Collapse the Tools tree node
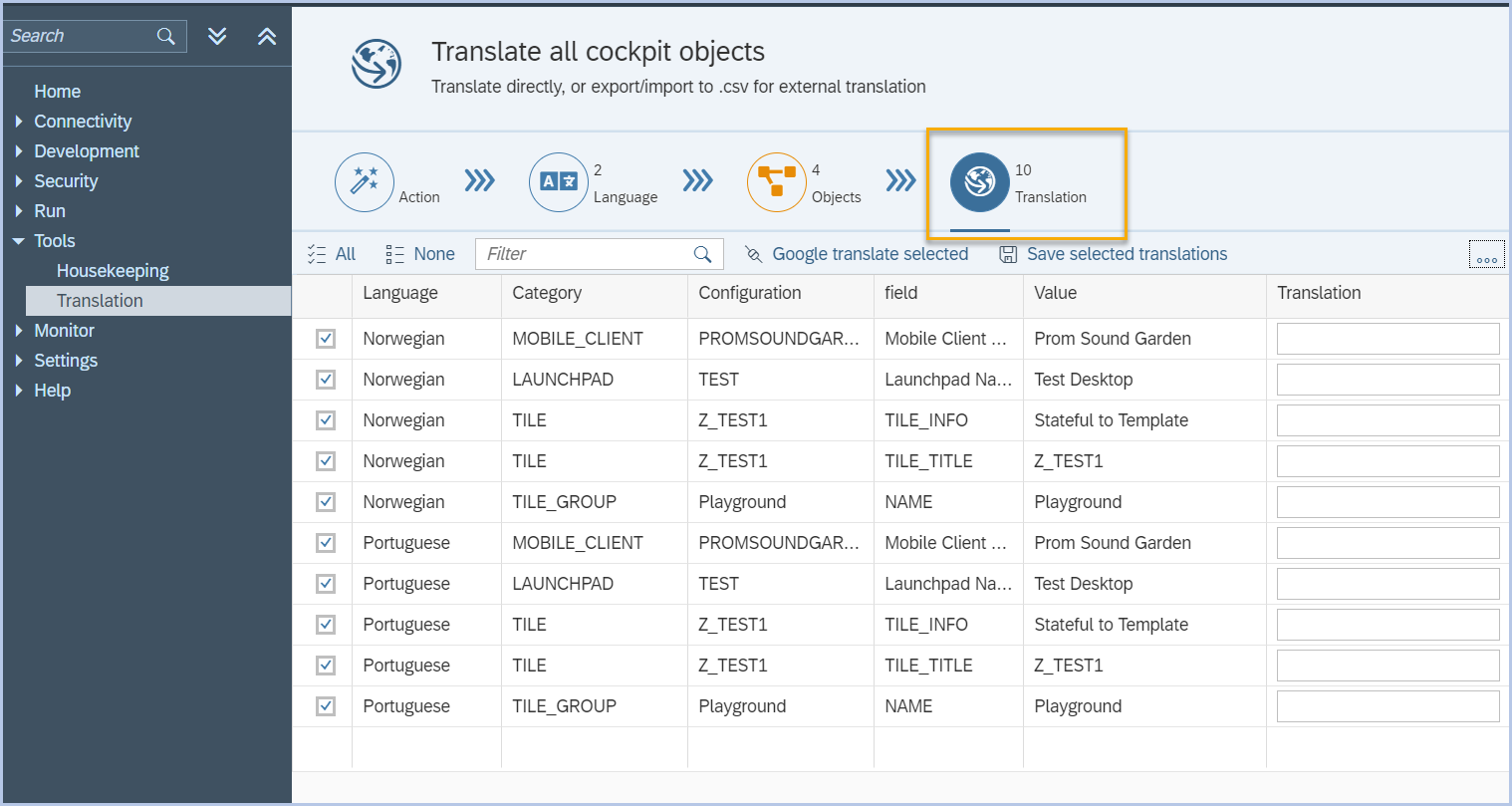 tap(19, 241)
